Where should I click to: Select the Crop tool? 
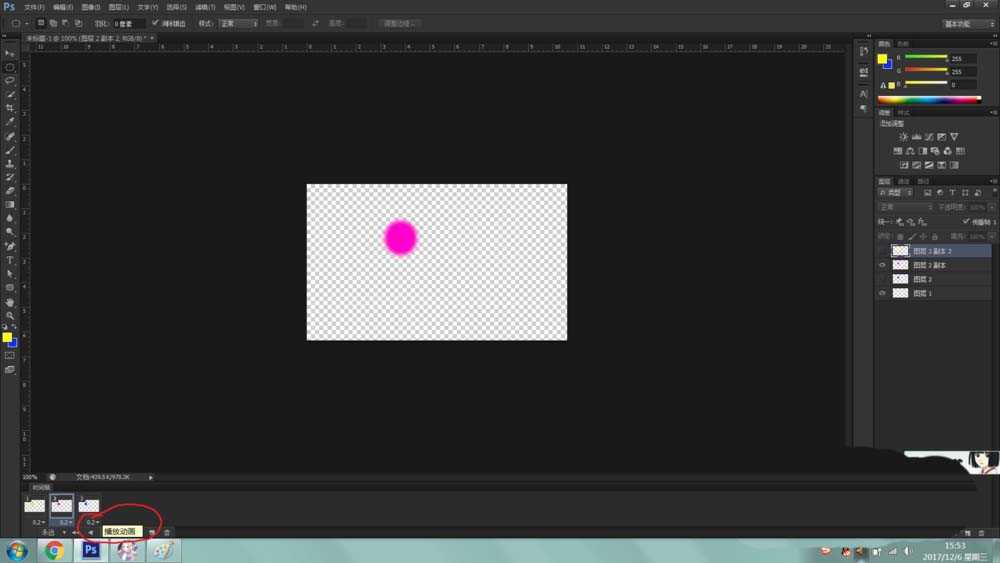pyautogui.click(x=10, y=108)
